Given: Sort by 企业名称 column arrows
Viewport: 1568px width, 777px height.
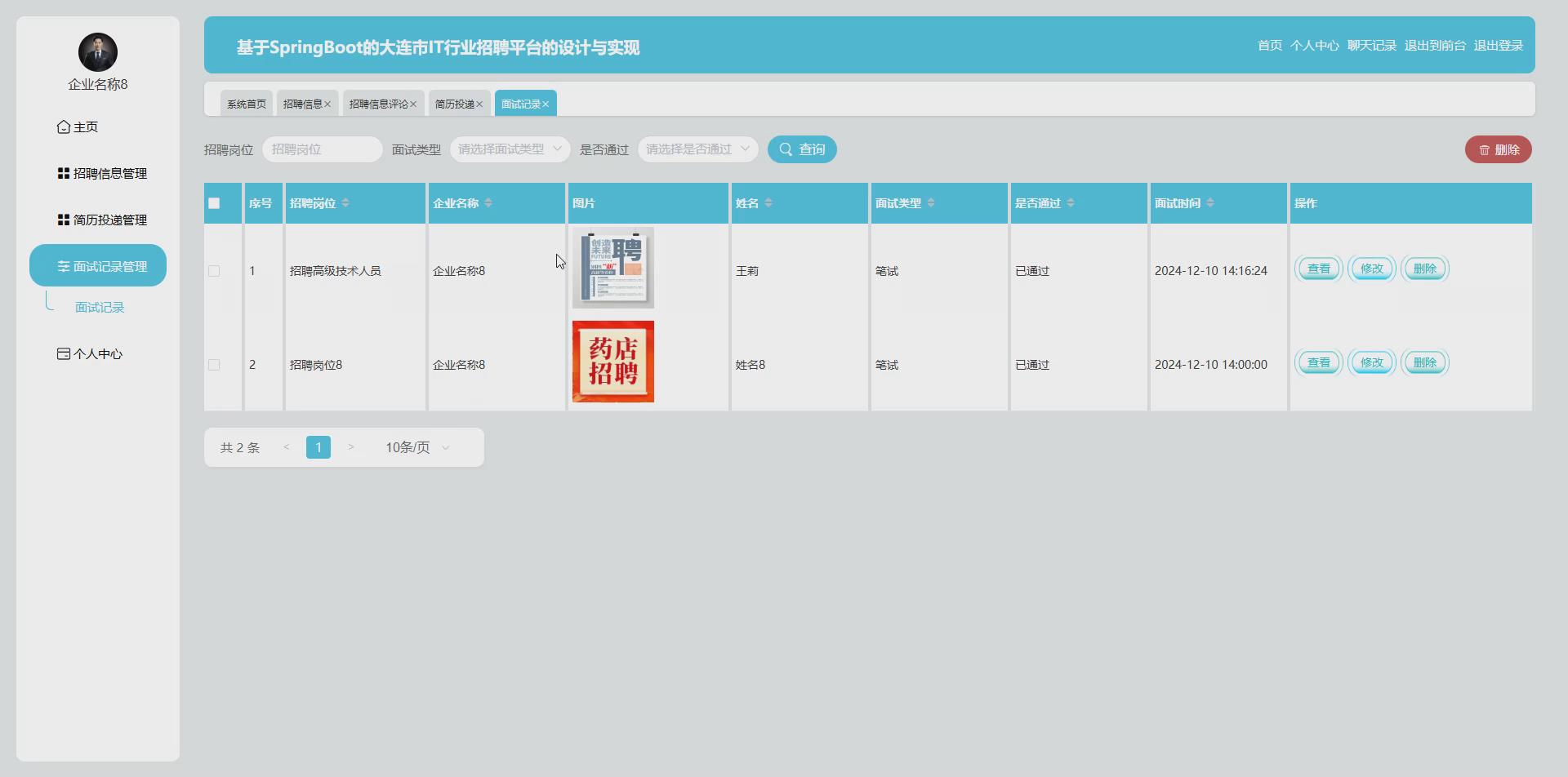Looking at the screenshot, I should 488,202.
